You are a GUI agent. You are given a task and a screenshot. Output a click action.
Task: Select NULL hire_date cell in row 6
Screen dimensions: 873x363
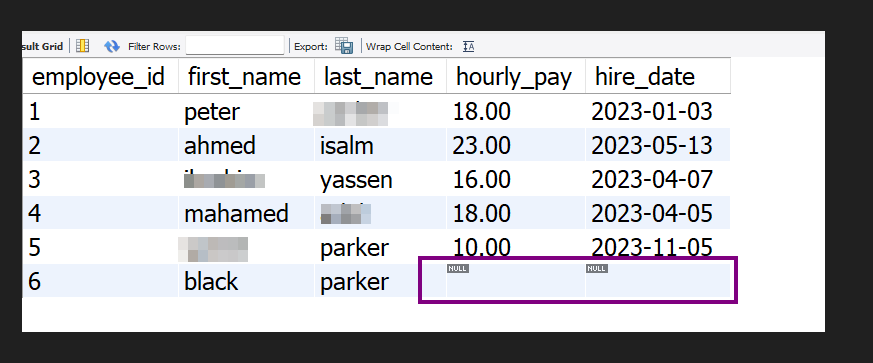(x=658, y=281)
